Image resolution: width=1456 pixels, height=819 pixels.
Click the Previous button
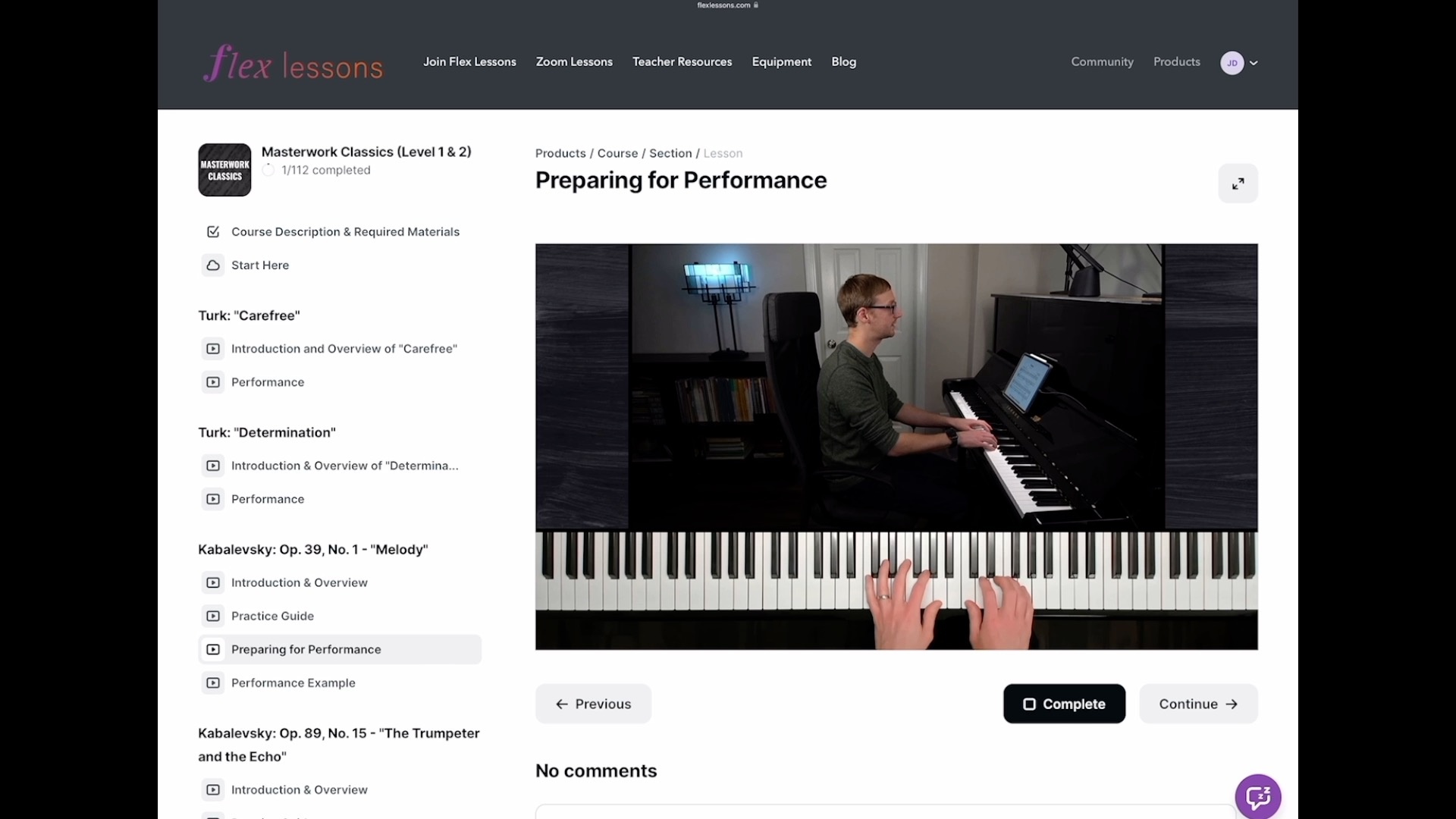(x=593, y=704)
